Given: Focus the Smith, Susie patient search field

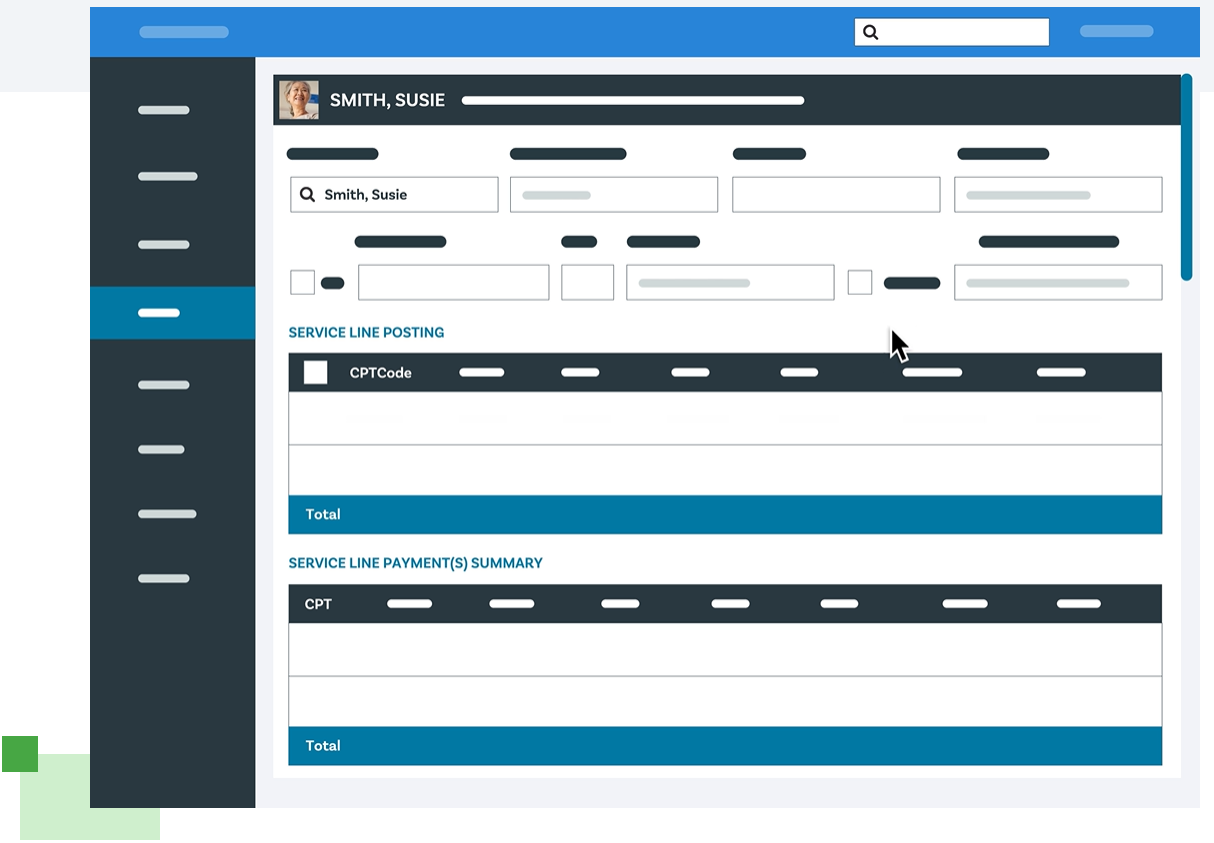Looking at the screenshot, I should [x=394, y=194].
